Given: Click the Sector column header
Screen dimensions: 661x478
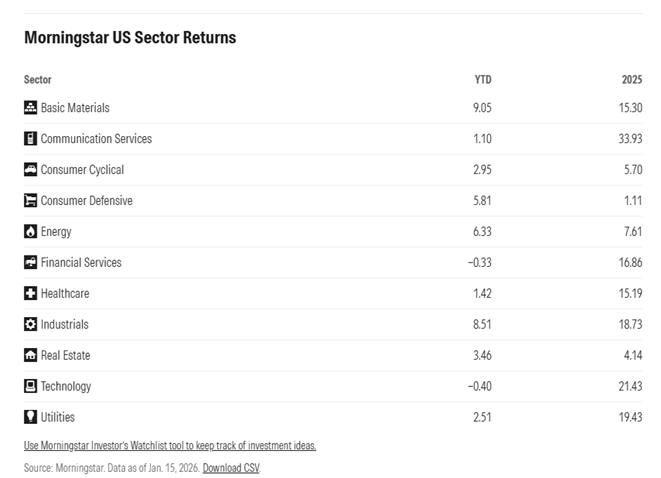Looking at the screenshot, I should click(37, 80).
